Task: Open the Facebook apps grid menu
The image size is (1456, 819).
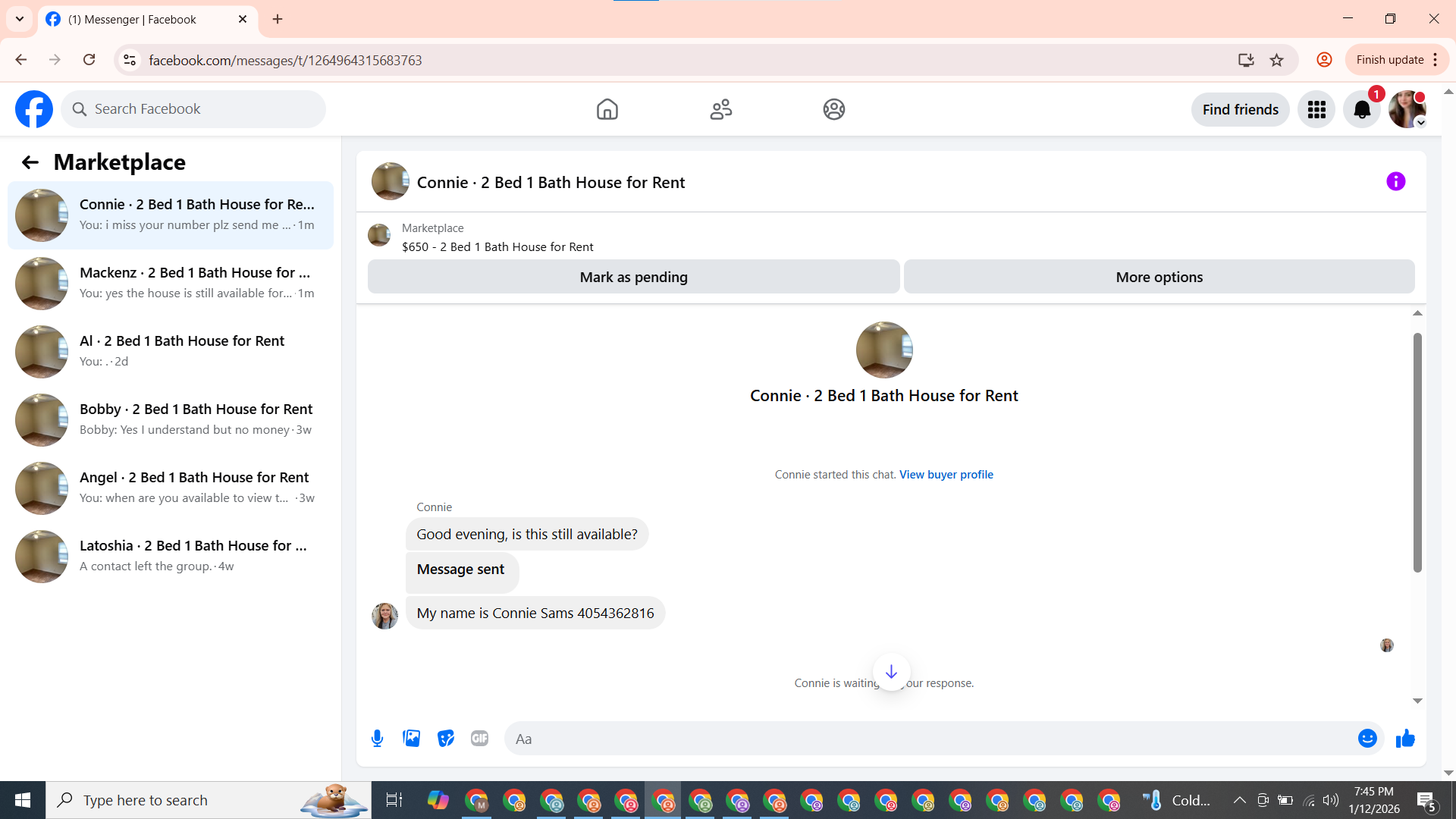Action: (1316, 110)
